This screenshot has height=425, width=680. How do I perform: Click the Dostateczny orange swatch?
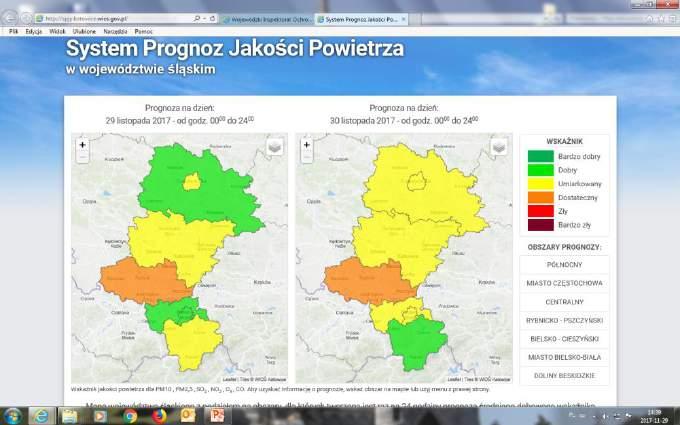coord(540,198)
